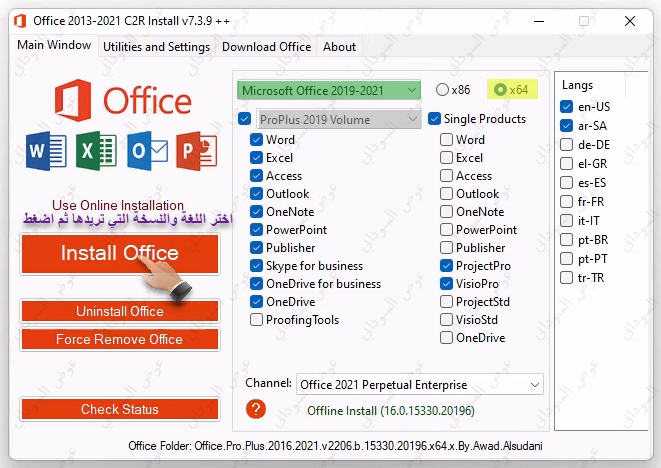Viewport: 661px width, 468px height.
Task: Uncheck Access in ProPlus suite list
Action: coord(256,175)
